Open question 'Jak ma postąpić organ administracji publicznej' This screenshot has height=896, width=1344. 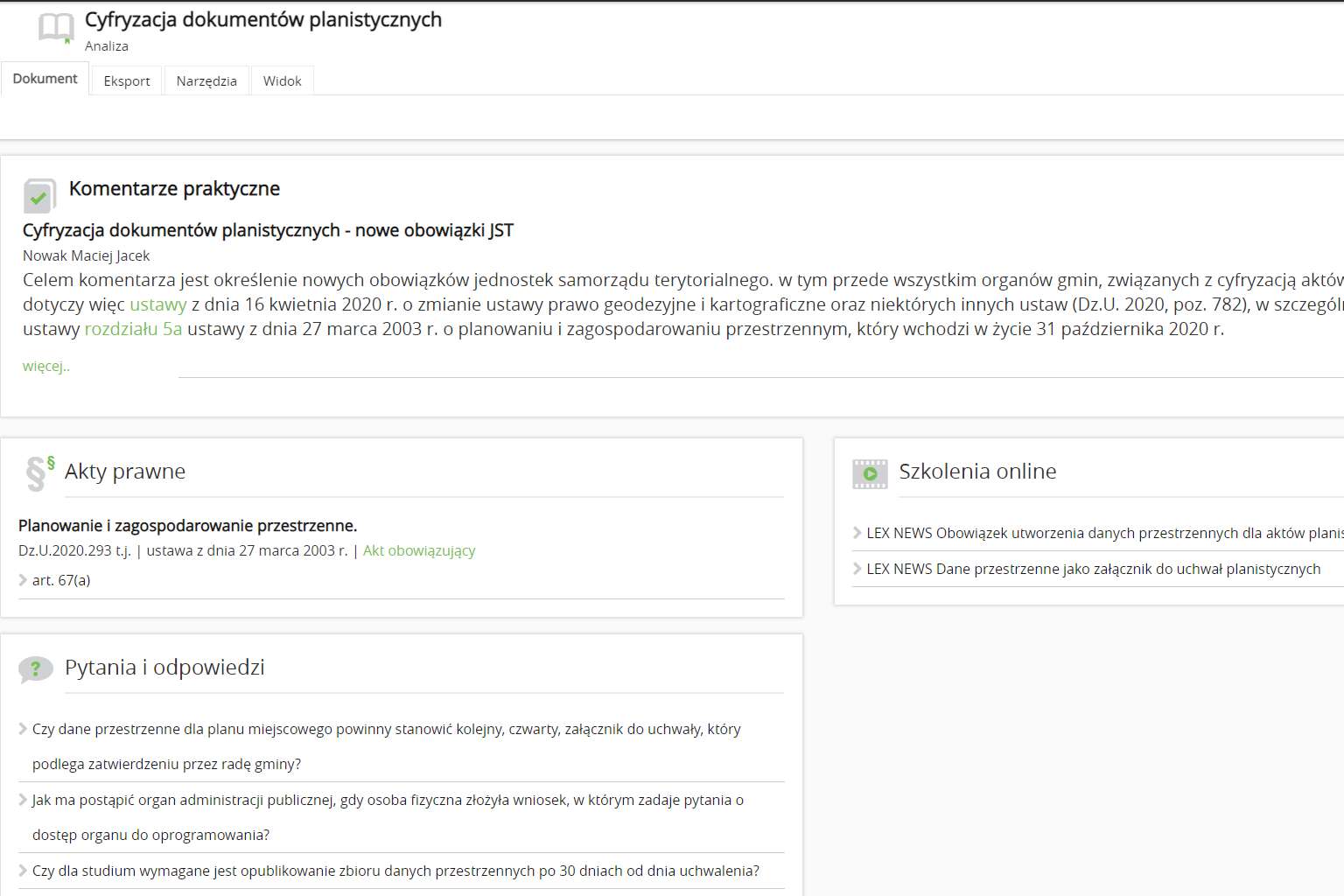pyautogui.click(x=388, y=800)
